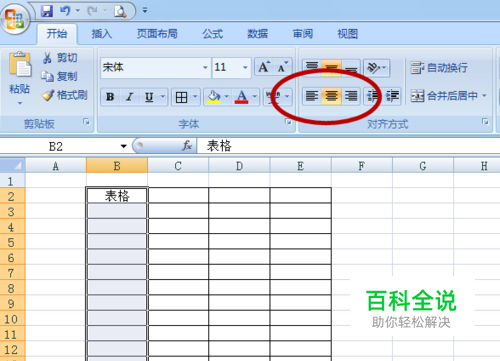Select column D header
Screen dimensions: 500x361
pos(239,166)
